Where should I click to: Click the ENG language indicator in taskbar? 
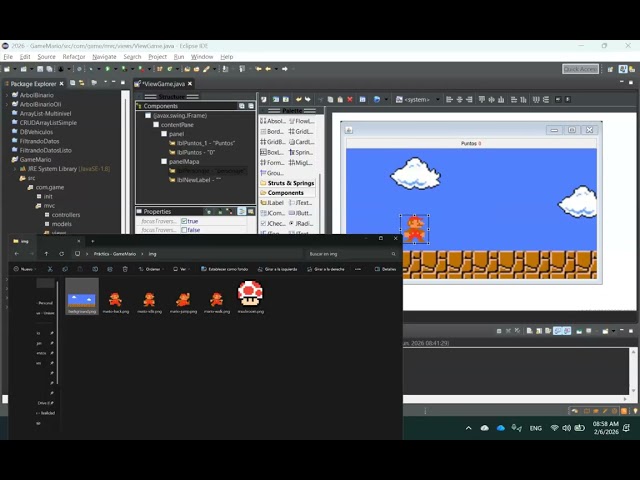click(x=536, y=428)
